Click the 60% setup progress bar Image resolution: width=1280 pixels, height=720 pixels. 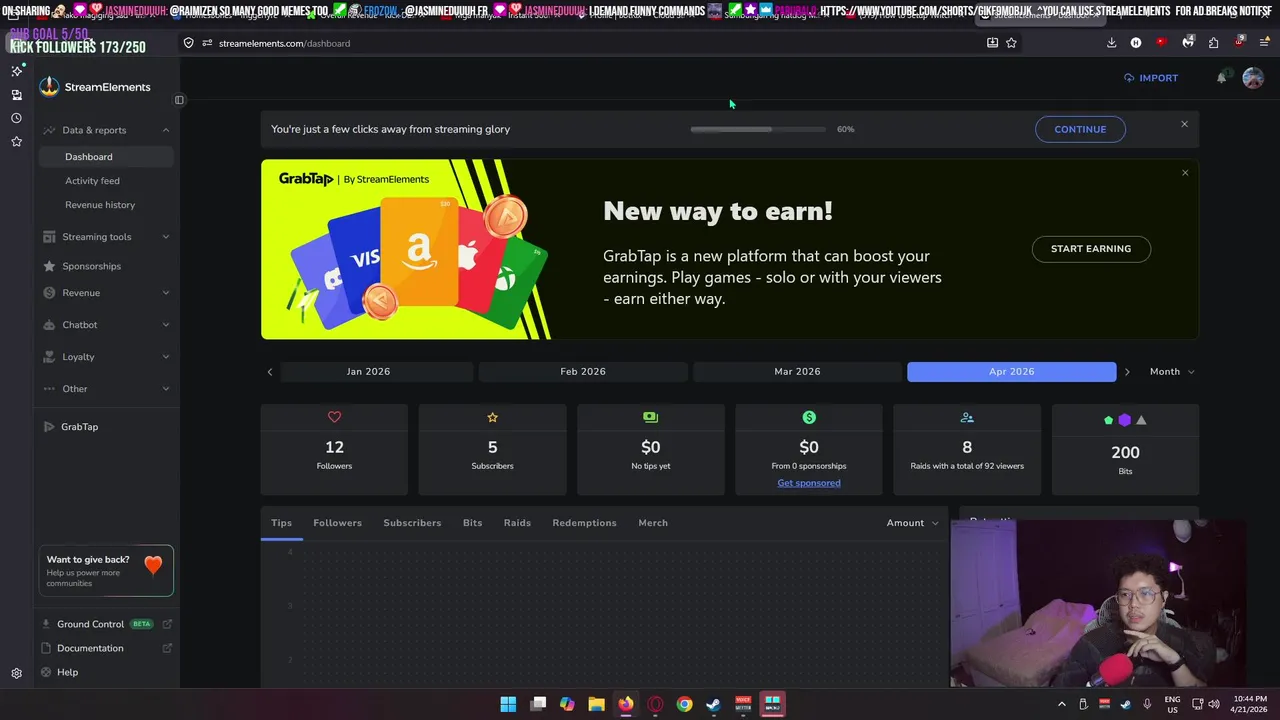click(758, 129)
